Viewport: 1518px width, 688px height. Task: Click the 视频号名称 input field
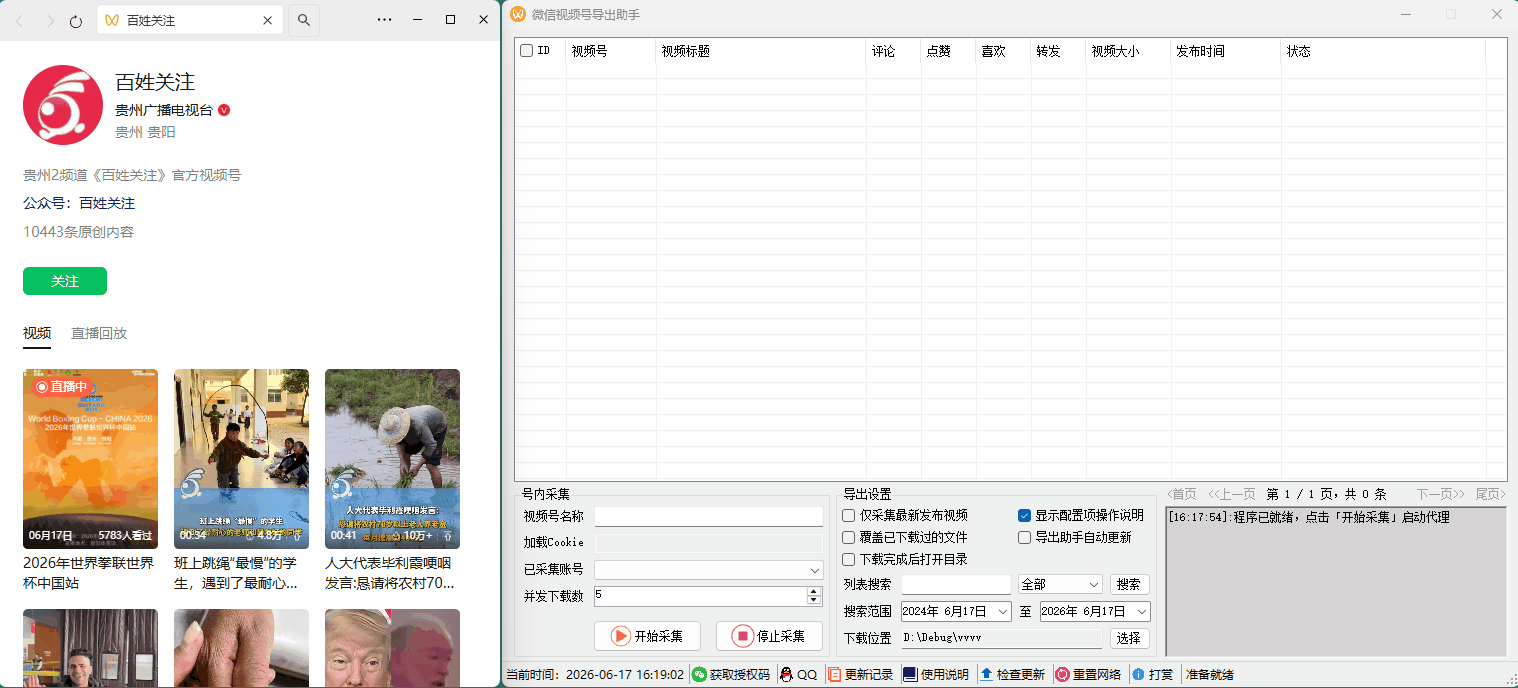tap(709, 516)
